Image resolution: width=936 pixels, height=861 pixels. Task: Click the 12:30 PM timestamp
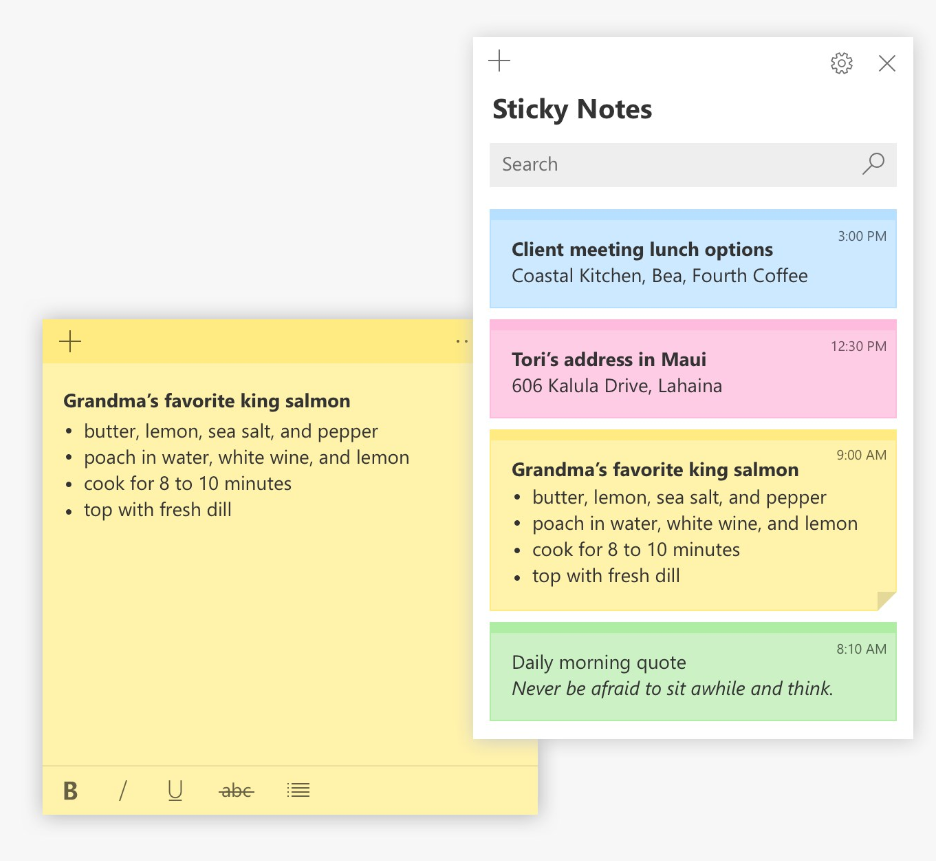pyautogui.click(x=858, y=346)
